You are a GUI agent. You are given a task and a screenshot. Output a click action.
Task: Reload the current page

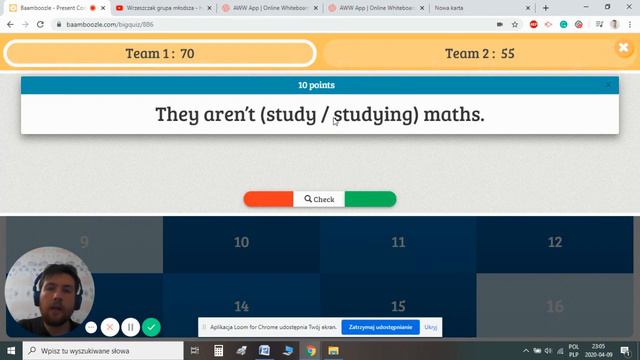coord(40,24)
